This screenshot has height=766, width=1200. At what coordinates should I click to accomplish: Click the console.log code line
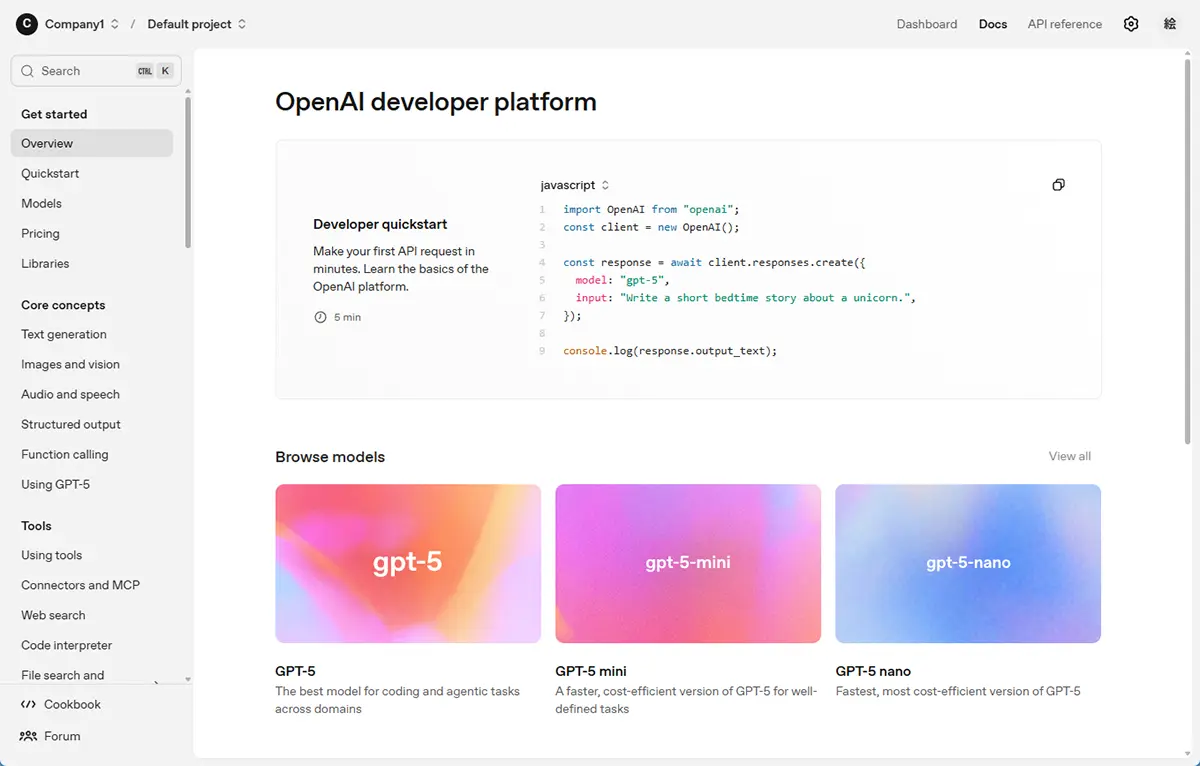coord(670,351)
